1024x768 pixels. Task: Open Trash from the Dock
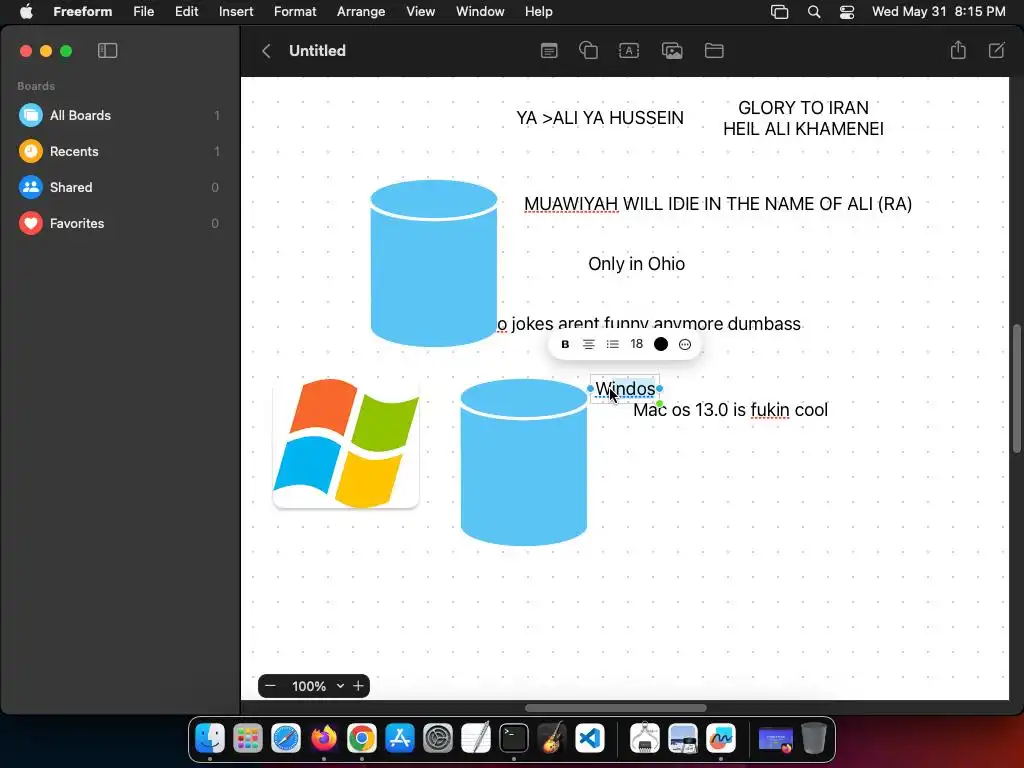[x=813, y=739]
